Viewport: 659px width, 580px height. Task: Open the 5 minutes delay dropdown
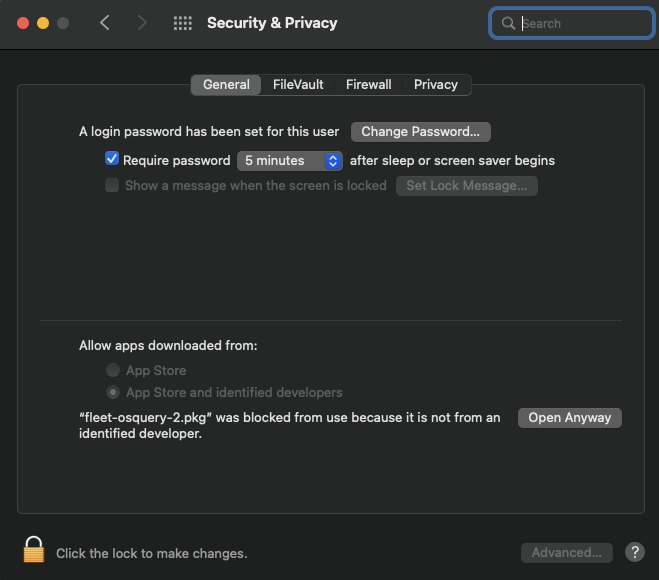pyautogui.click(x=290, y=161)
